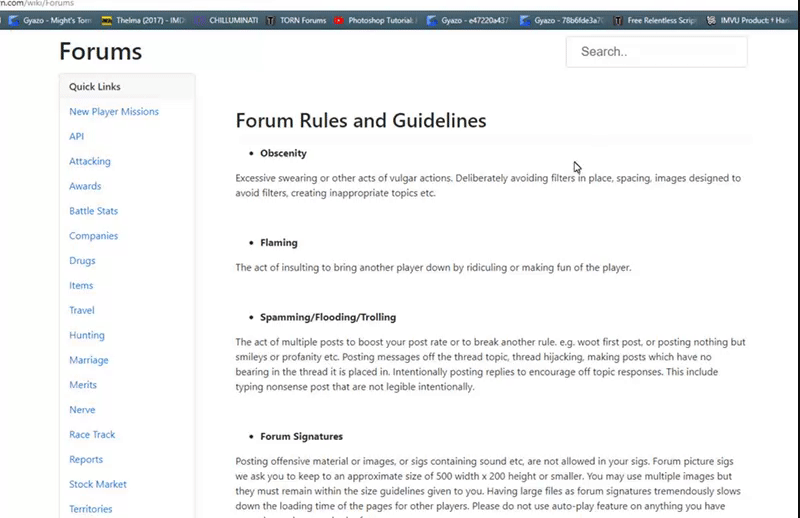Open the Gyazo - 78b6fde3a7 bookmark
Image resolution: width=800 pixels, height=518 pixels.
click(561, 20)
